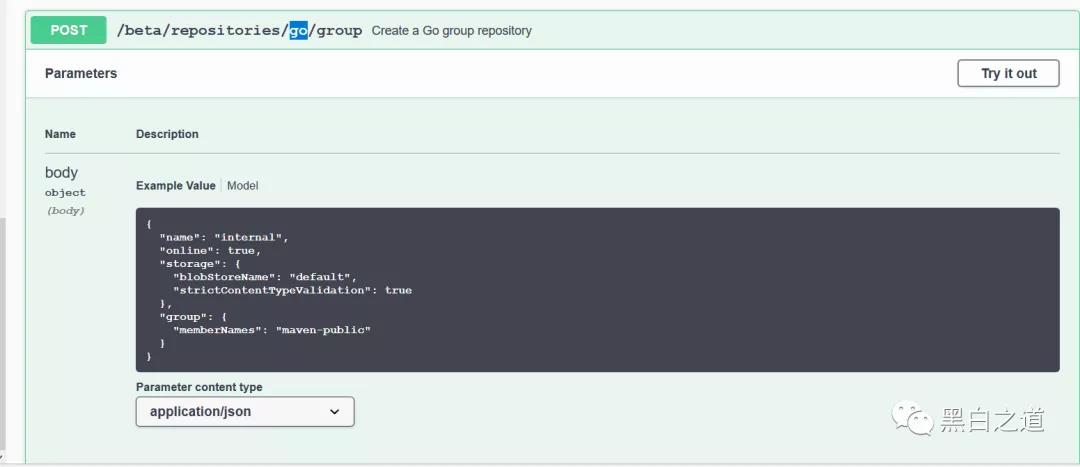Click the chevron arrow in content type select
Screen dimensions: 1080x467
click(x=335, y=412)
